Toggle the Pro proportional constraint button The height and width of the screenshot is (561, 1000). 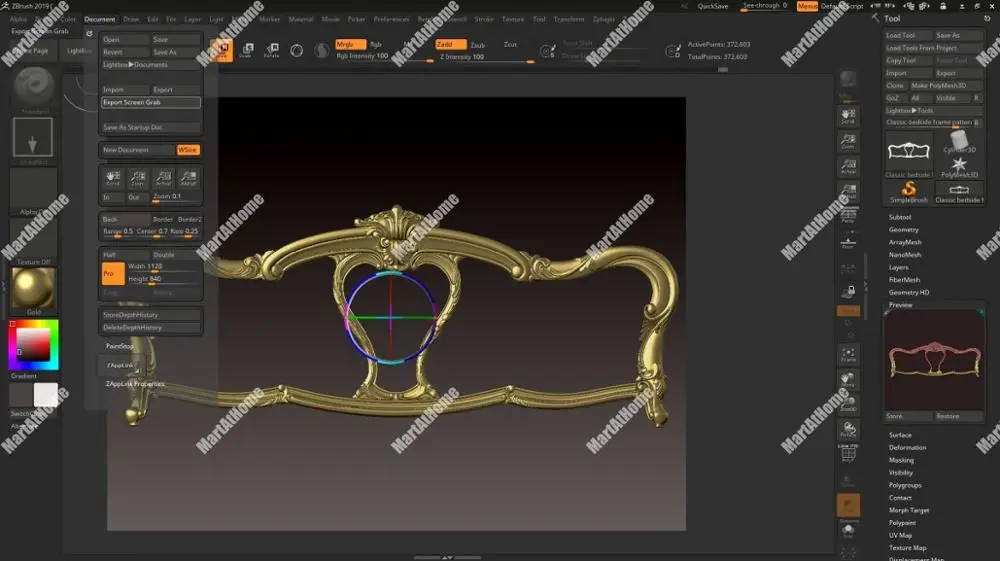coord(112,273)
